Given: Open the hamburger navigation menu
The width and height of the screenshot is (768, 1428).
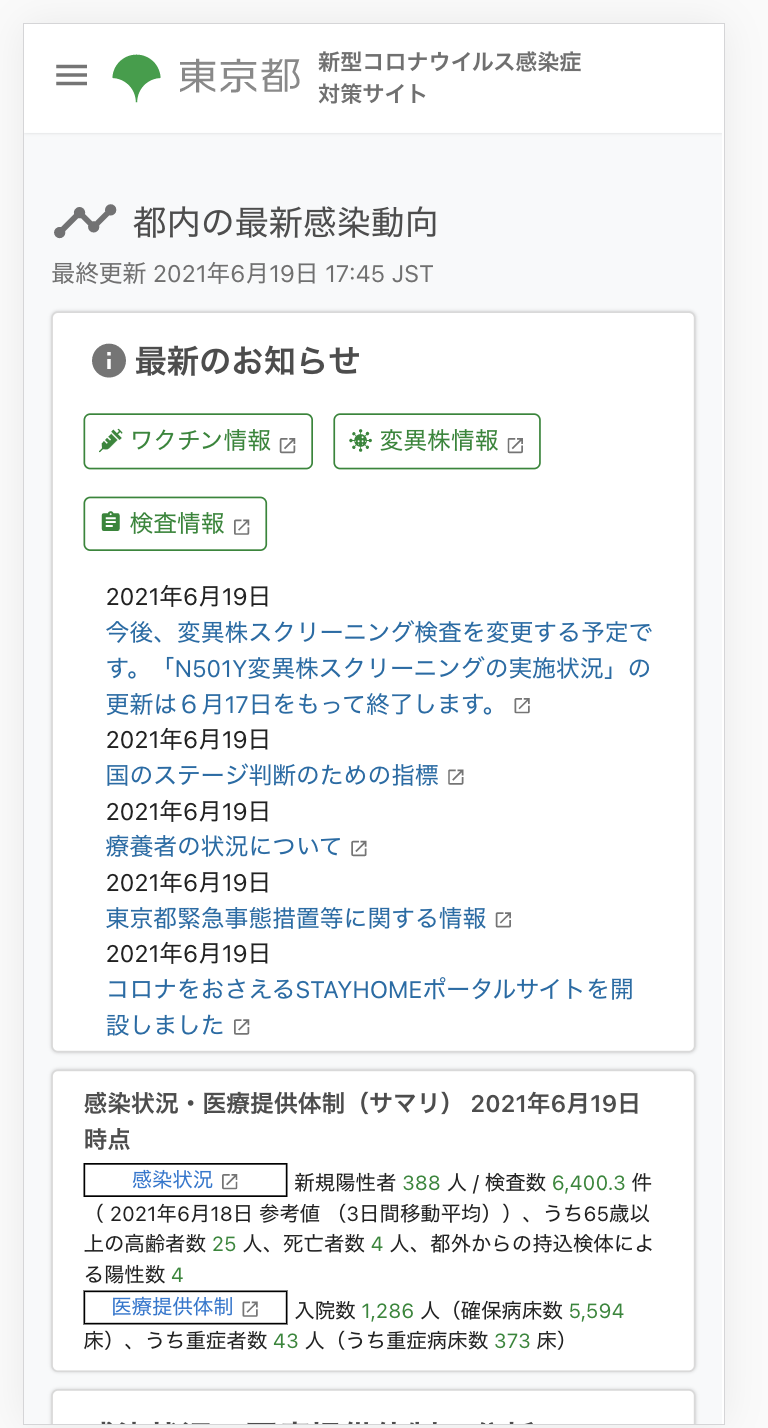Looking at the screenshot, I should [x=71, y=74].
